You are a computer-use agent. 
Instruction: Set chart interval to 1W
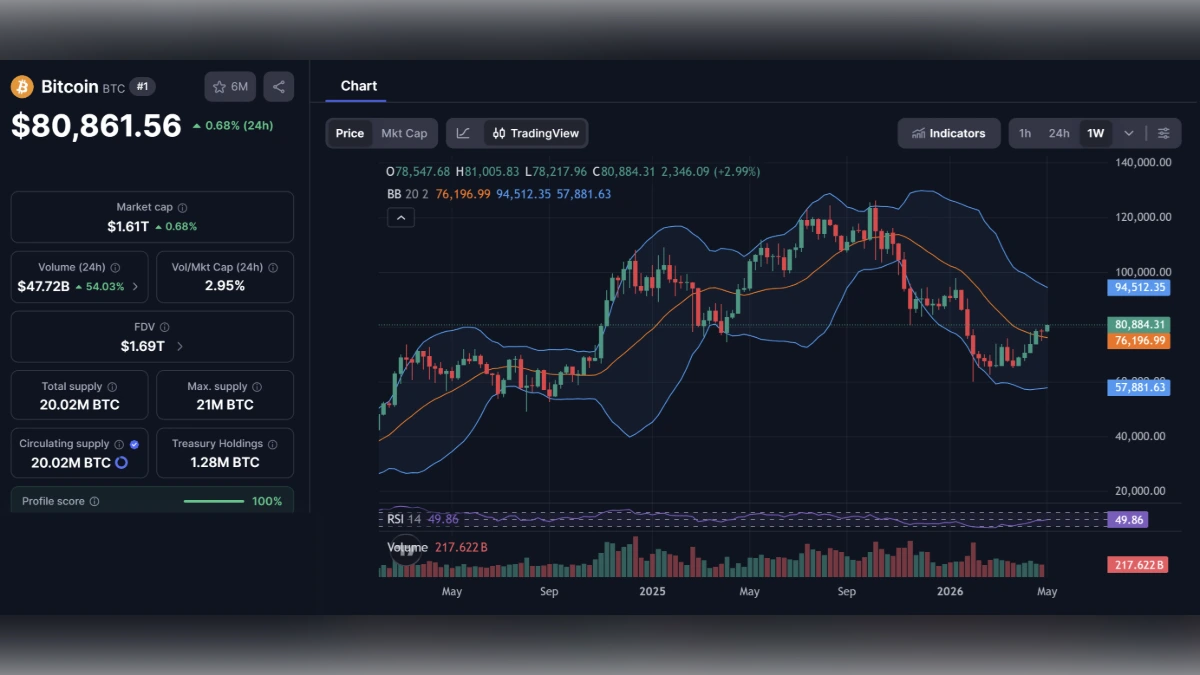1096,133
